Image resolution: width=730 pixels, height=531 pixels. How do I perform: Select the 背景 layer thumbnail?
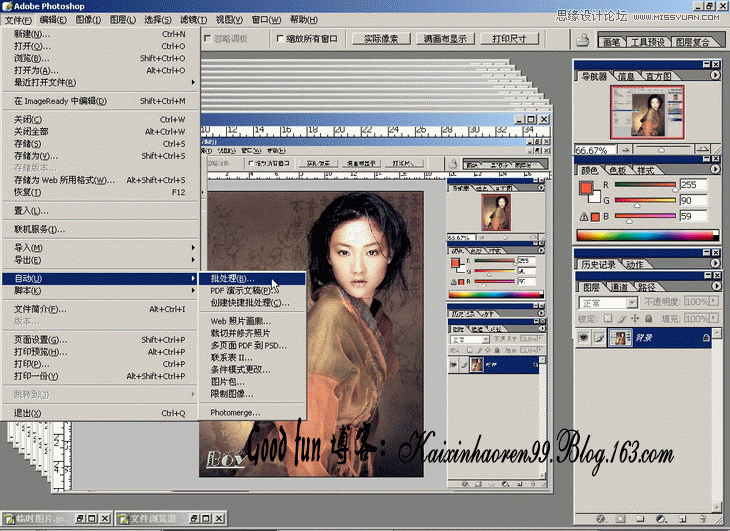(x=620, y=338)
